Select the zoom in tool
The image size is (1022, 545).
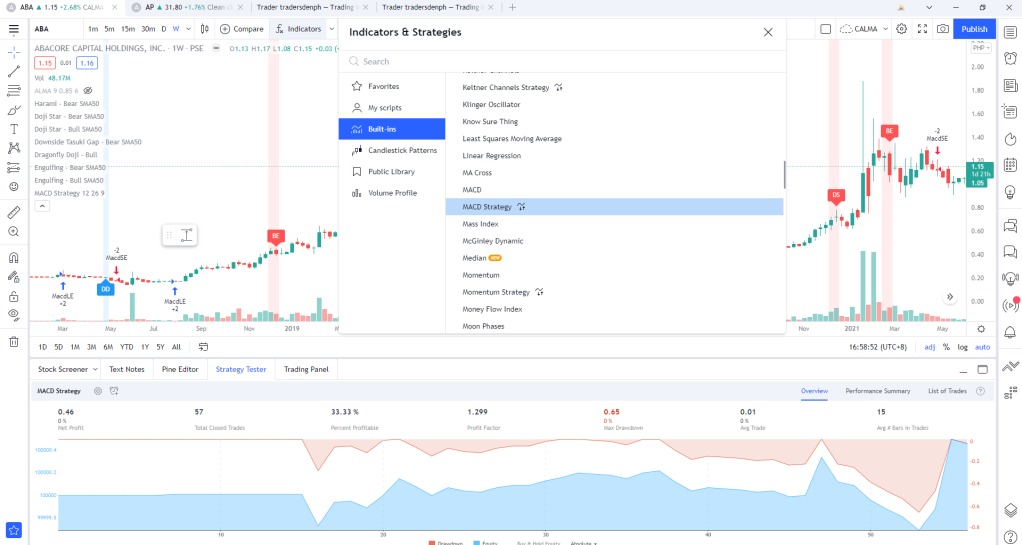tap(14, 231)
